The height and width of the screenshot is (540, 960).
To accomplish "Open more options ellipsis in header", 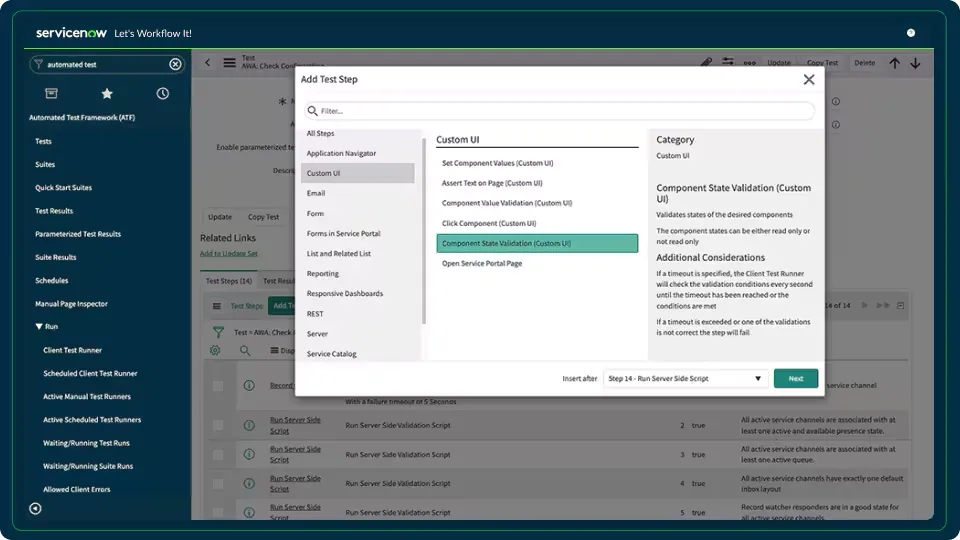I will (x=749, y=62).
